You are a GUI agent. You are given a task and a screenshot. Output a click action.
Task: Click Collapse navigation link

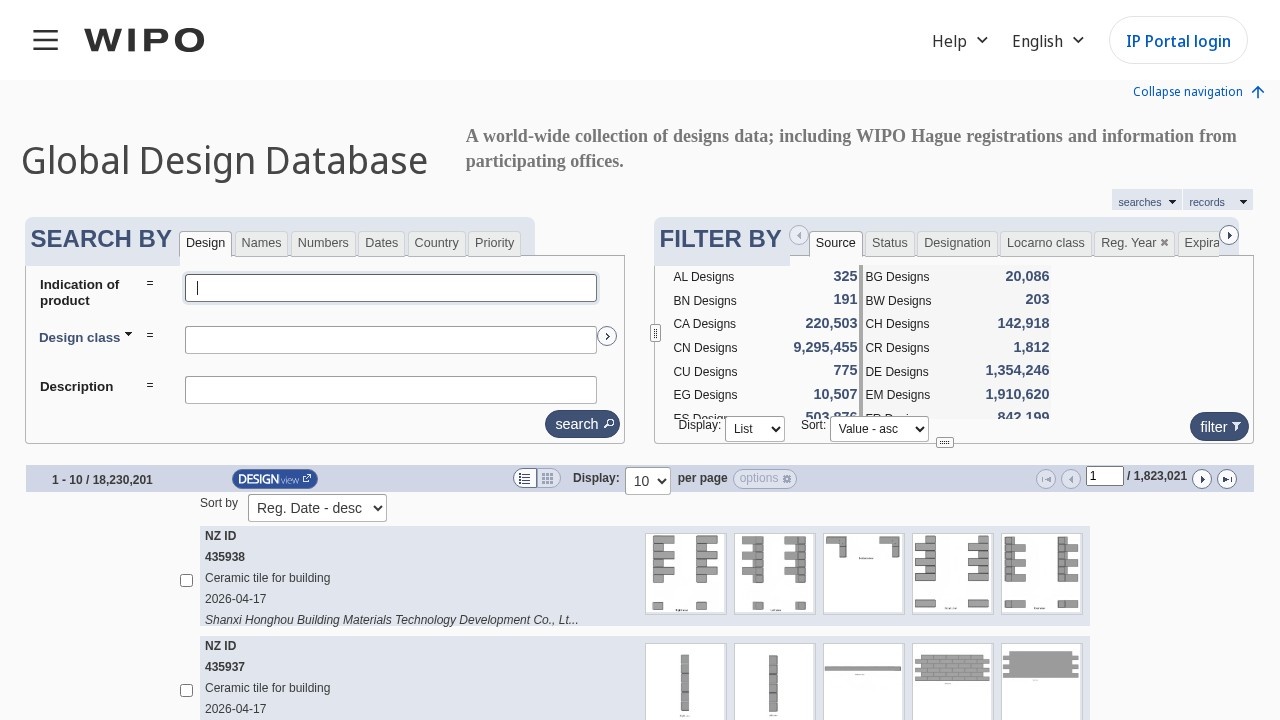(x=1188, y=92)
